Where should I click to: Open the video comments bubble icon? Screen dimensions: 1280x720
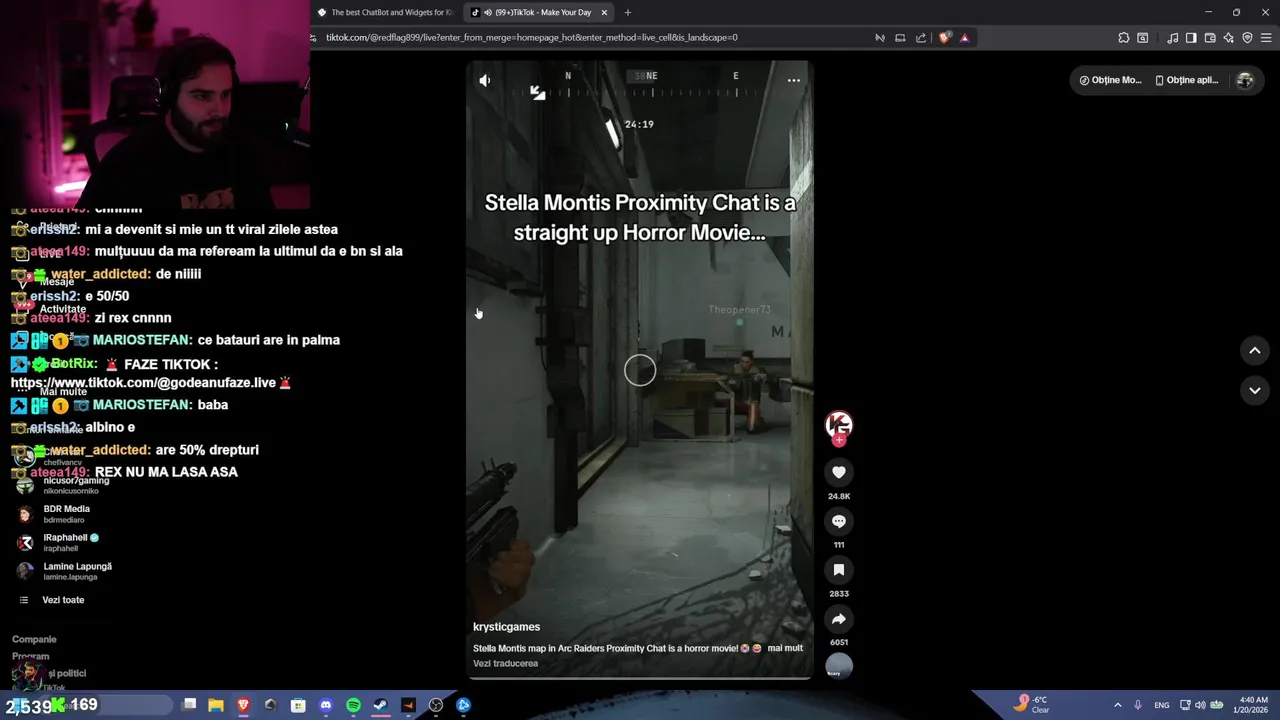pyautogui.click(x=839, y=521)
